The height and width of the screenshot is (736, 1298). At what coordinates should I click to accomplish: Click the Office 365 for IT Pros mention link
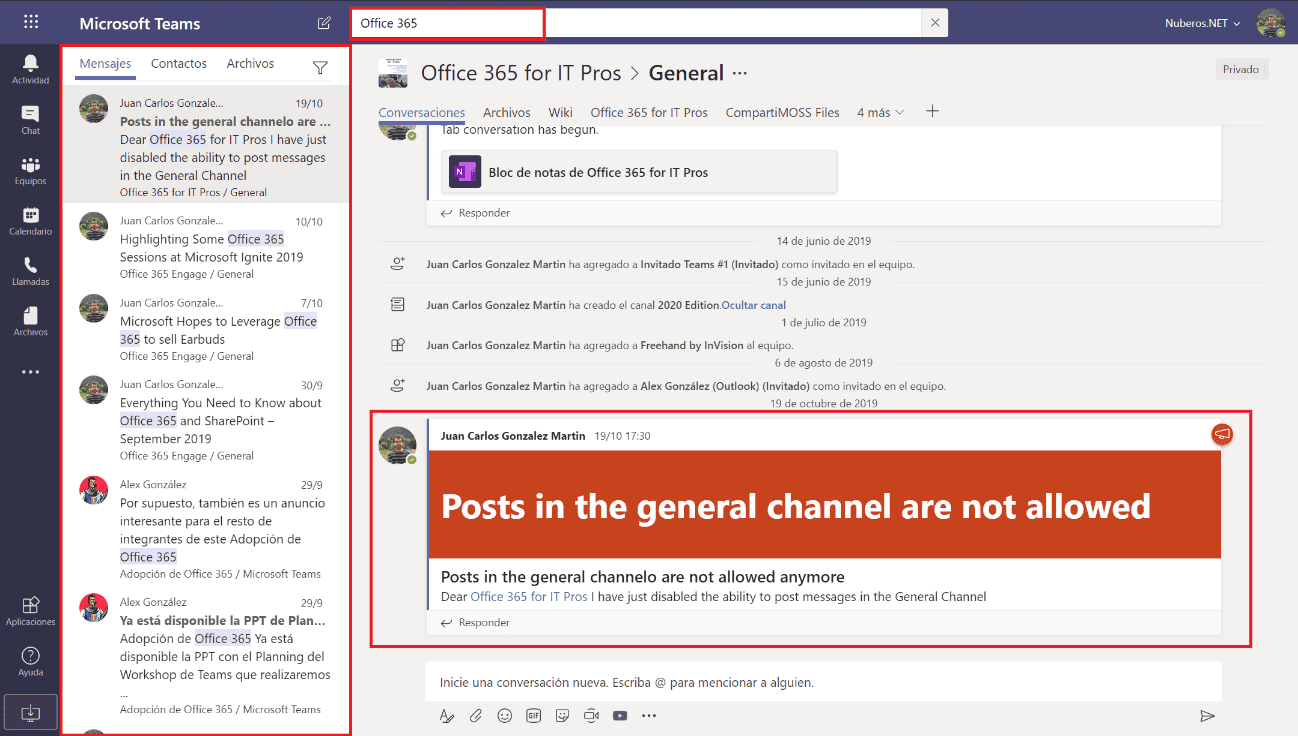pos(529,597)
